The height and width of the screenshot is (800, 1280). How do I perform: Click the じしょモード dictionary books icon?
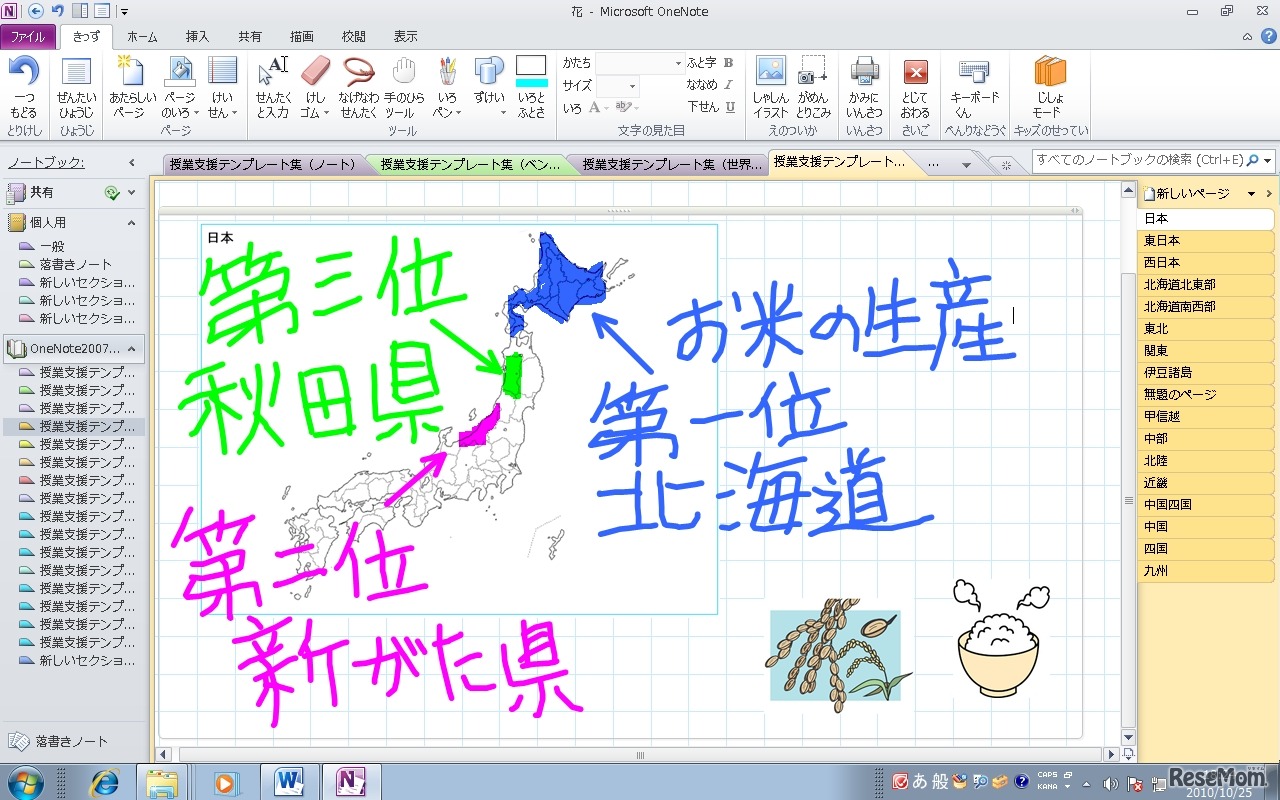[x=1050, y=71]
